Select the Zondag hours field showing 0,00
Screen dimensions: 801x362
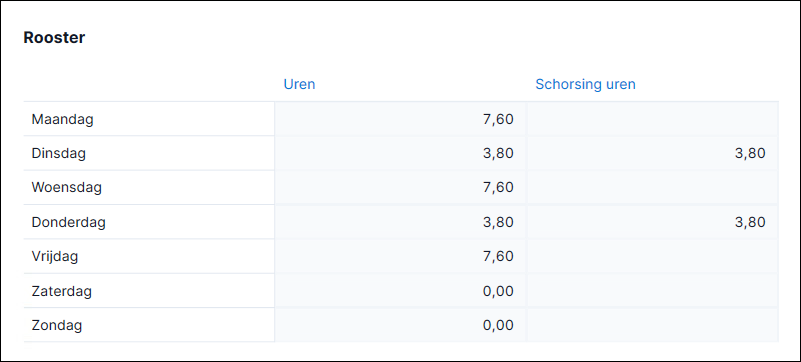click(400, 325)
